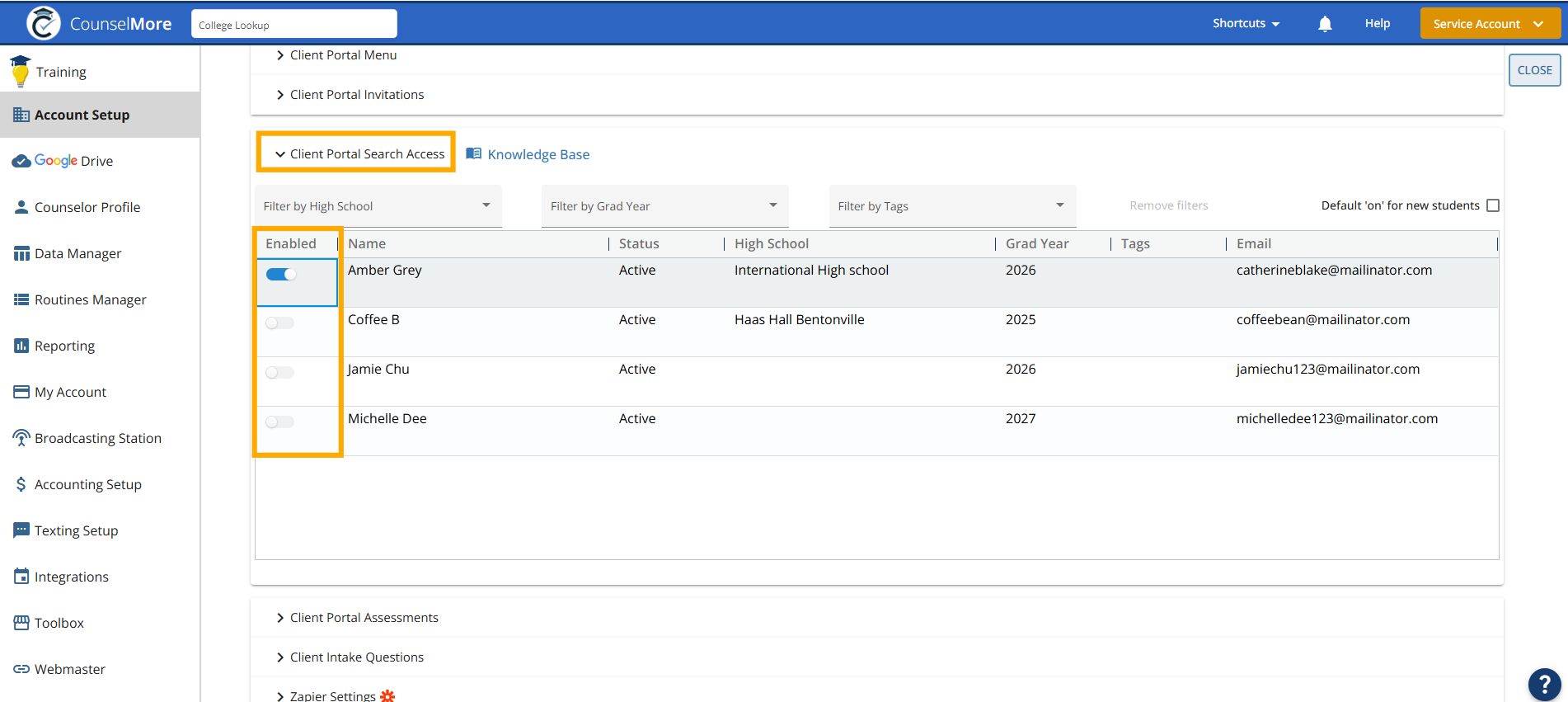Disable search access for Amber Grey
The image size is (1568, 702).
click(x=281, y=275)
